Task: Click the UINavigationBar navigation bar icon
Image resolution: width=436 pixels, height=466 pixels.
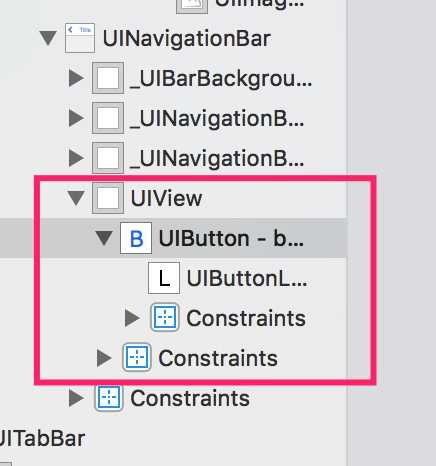Action: click(80, 38)
